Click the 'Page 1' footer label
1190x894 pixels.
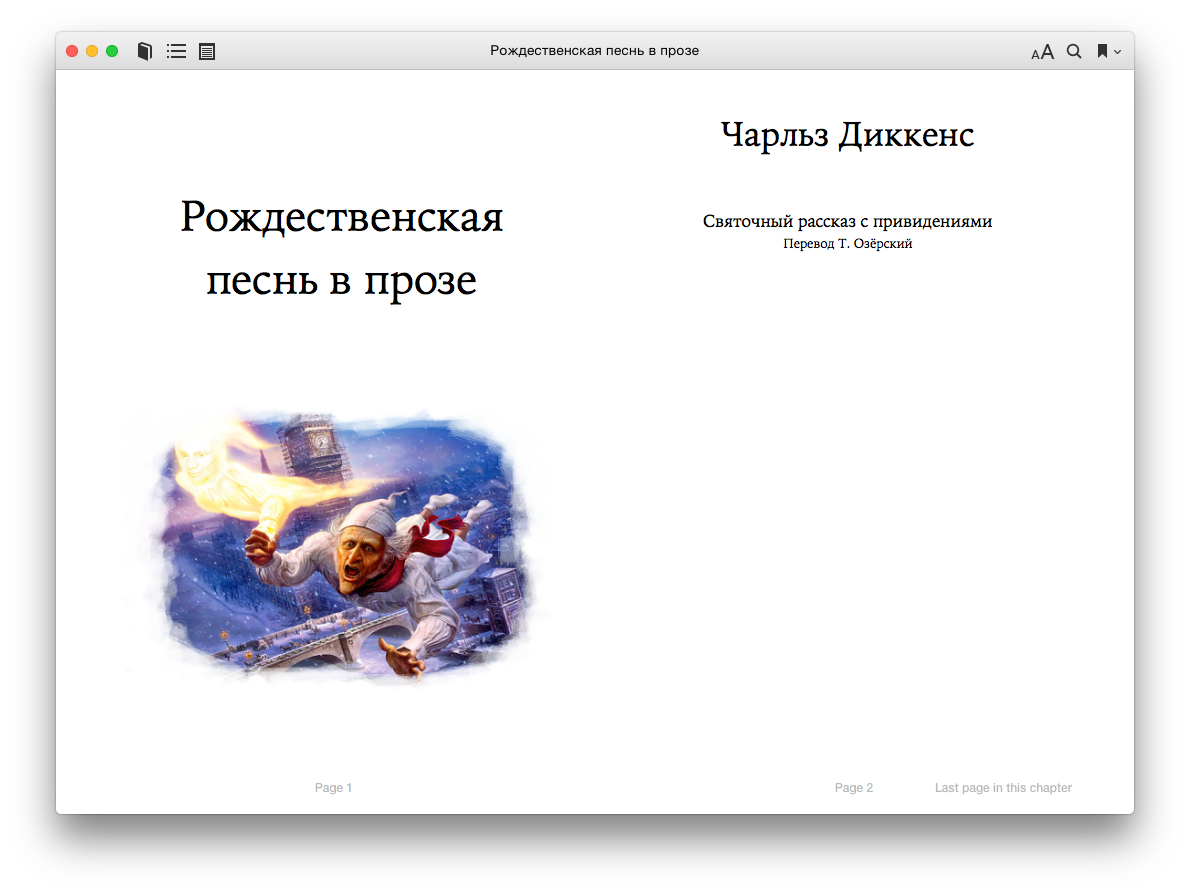pos(333,788)
